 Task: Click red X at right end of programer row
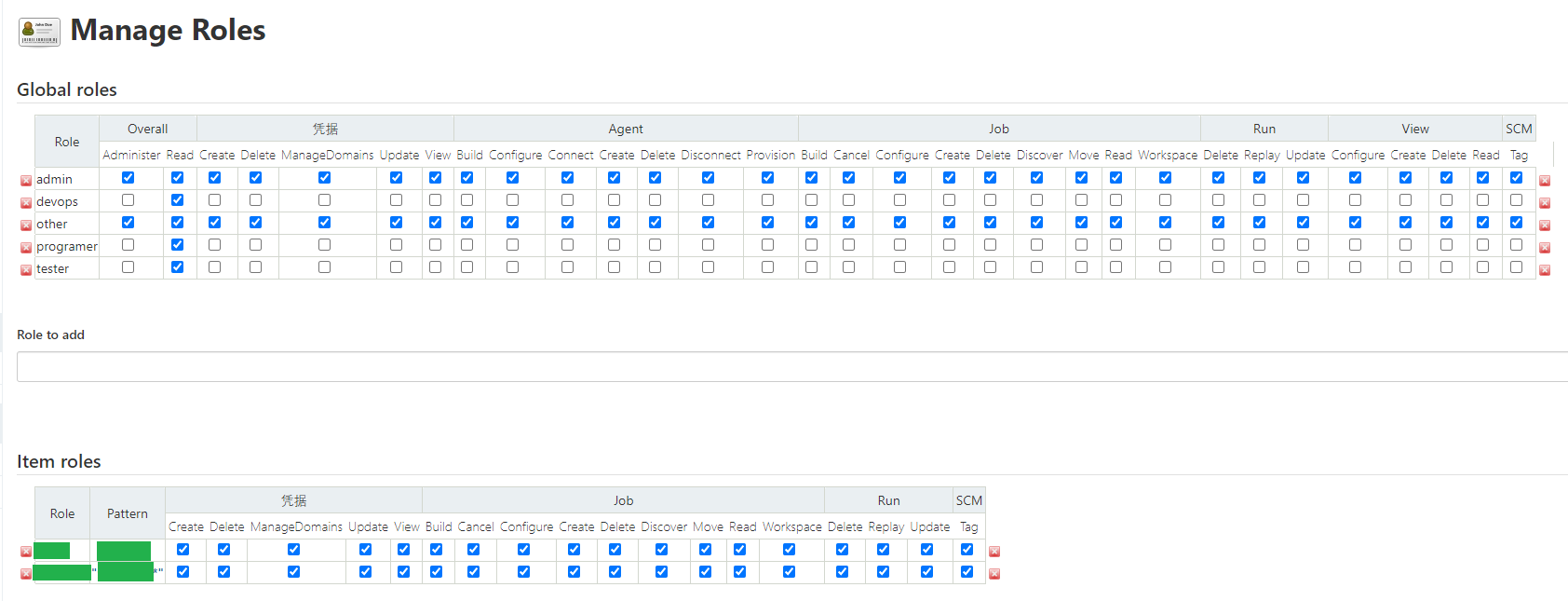point(1545,248)
